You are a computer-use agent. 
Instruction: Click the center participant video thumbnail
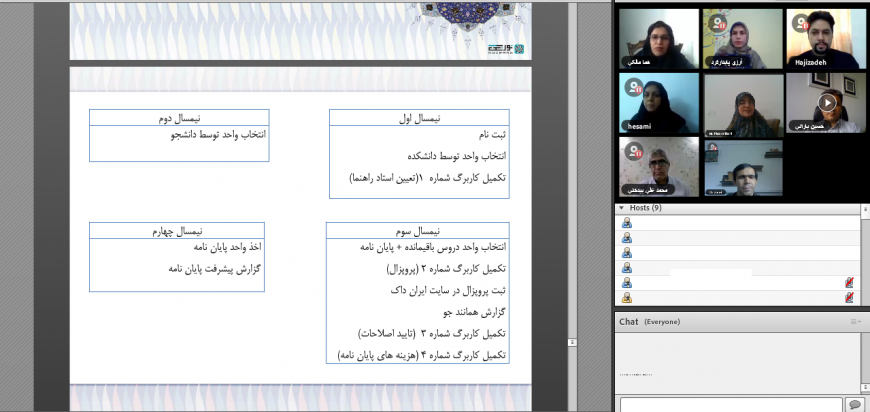point(743,103)
